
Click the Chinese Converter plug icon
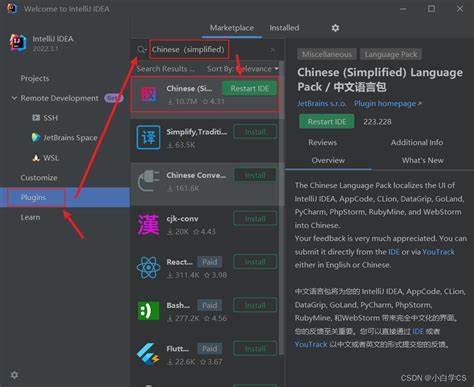coord(149,181)
